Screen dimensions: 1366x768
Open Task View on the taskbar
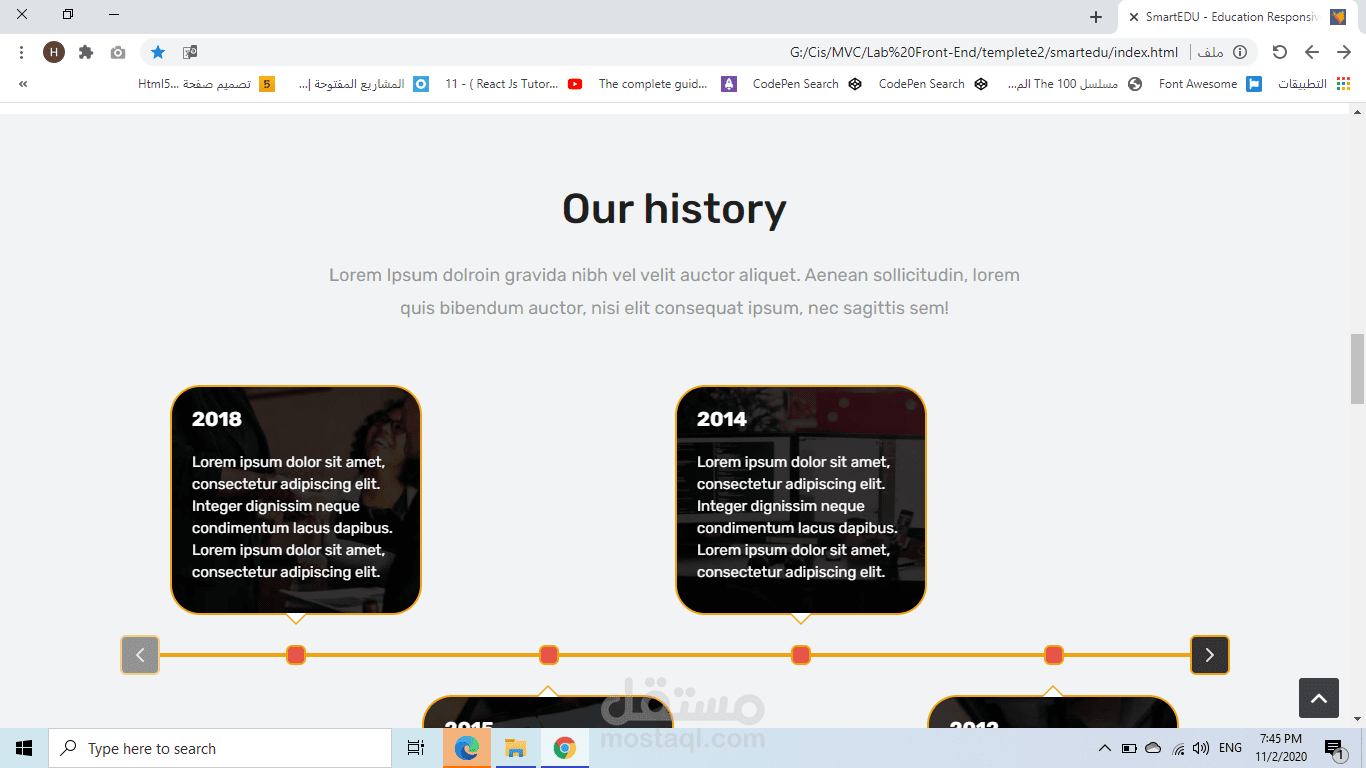click(416, 748)
